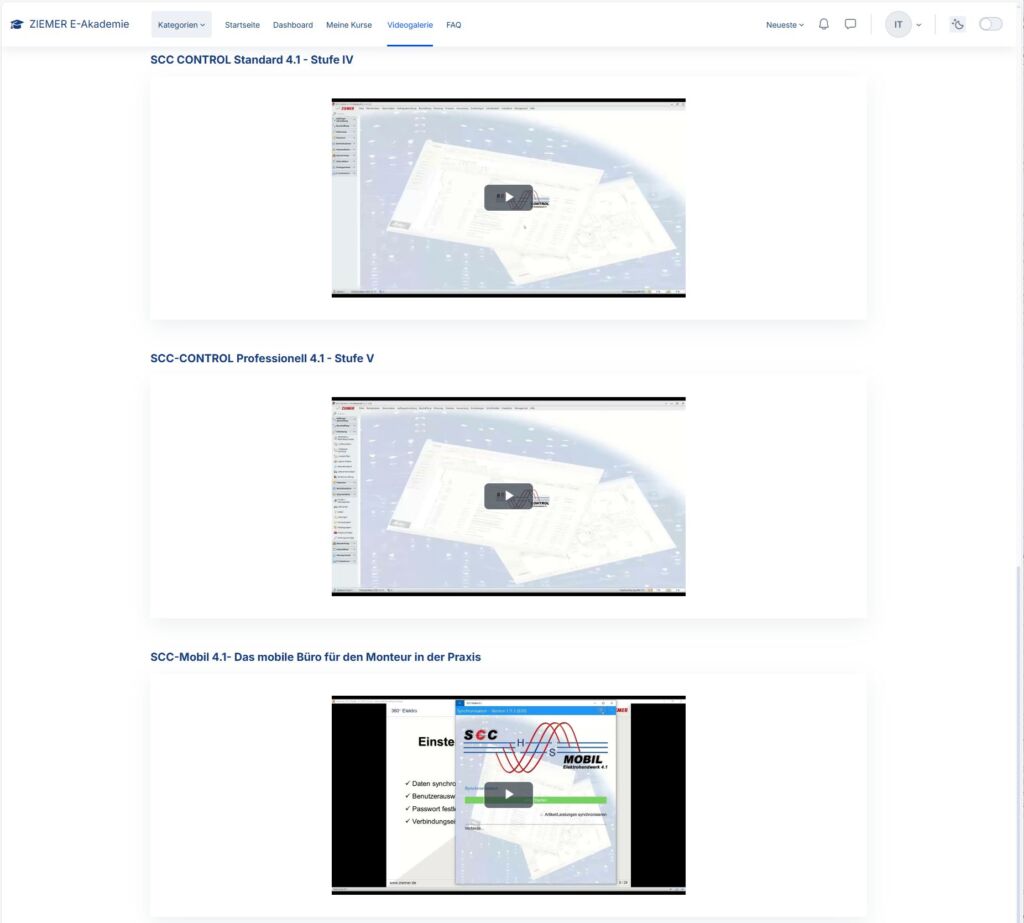Open the FAQ page link
This screenshot has width=1024, height=923.
click(454, 25)
